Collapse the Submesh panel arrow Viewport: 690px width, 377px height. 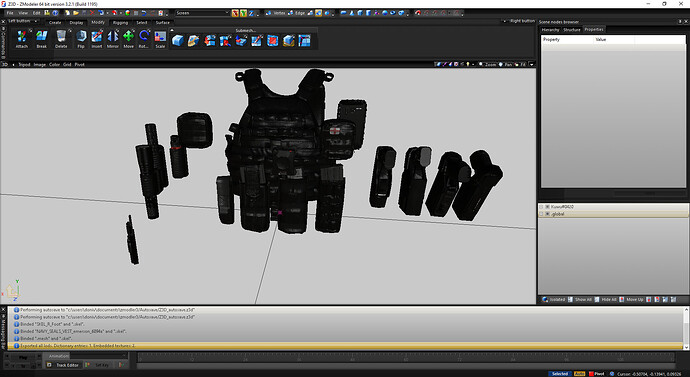tap(172, 30)
